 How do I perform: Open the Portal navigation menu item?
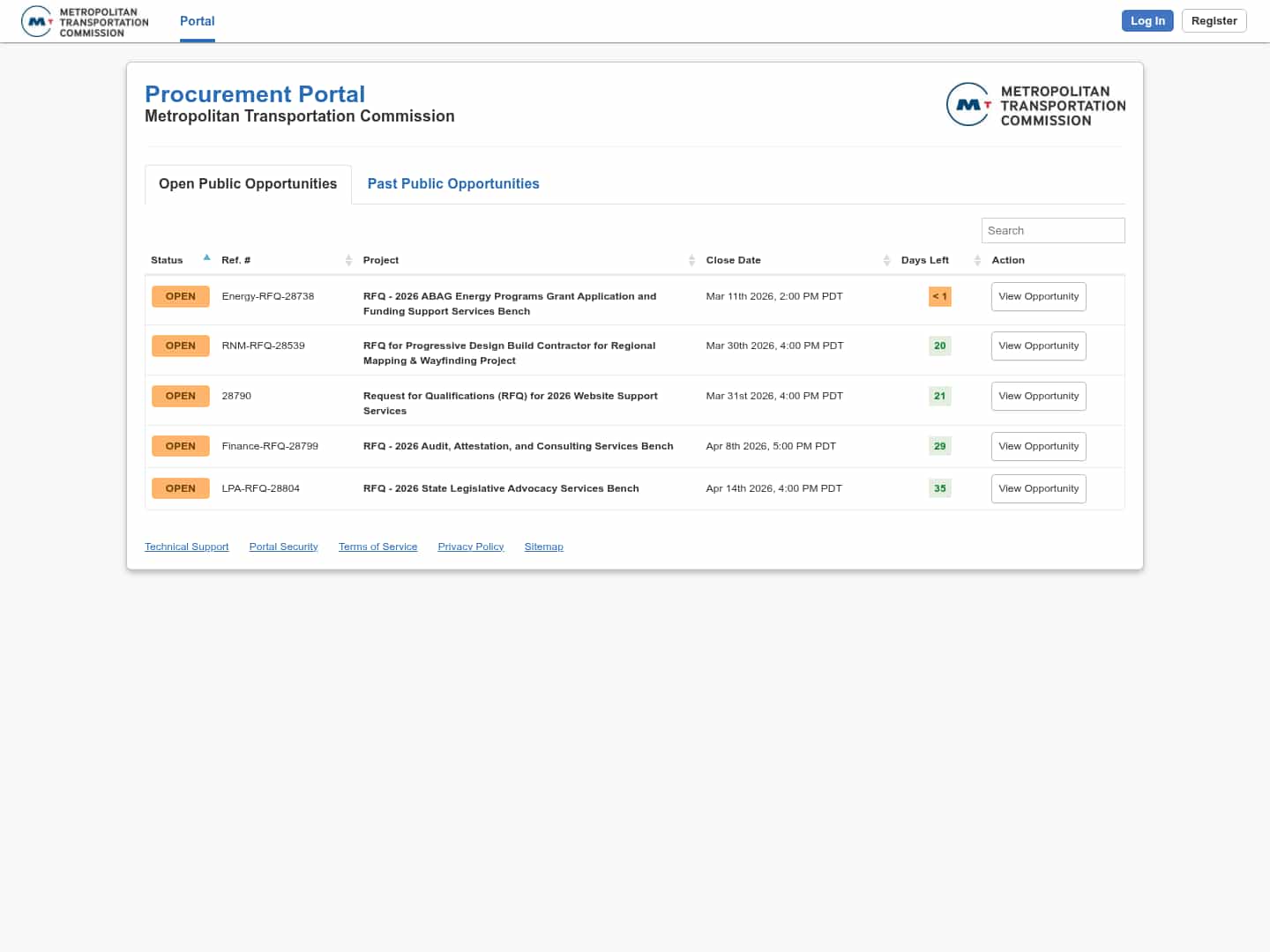coord(197,21)
